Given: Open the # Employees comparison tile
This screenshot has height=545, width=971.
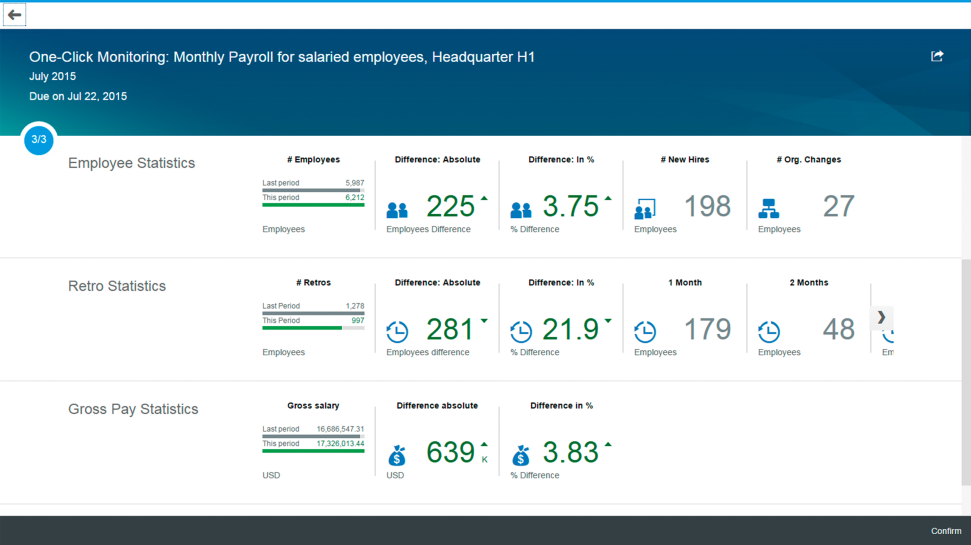Looking at the screenshot, I should click(x=313, y=196).
